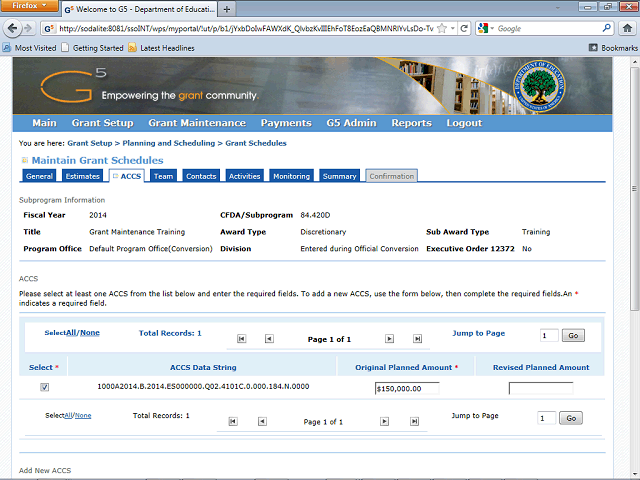
Task: Click upper Jump to Page field
Action: coord(549,336)
